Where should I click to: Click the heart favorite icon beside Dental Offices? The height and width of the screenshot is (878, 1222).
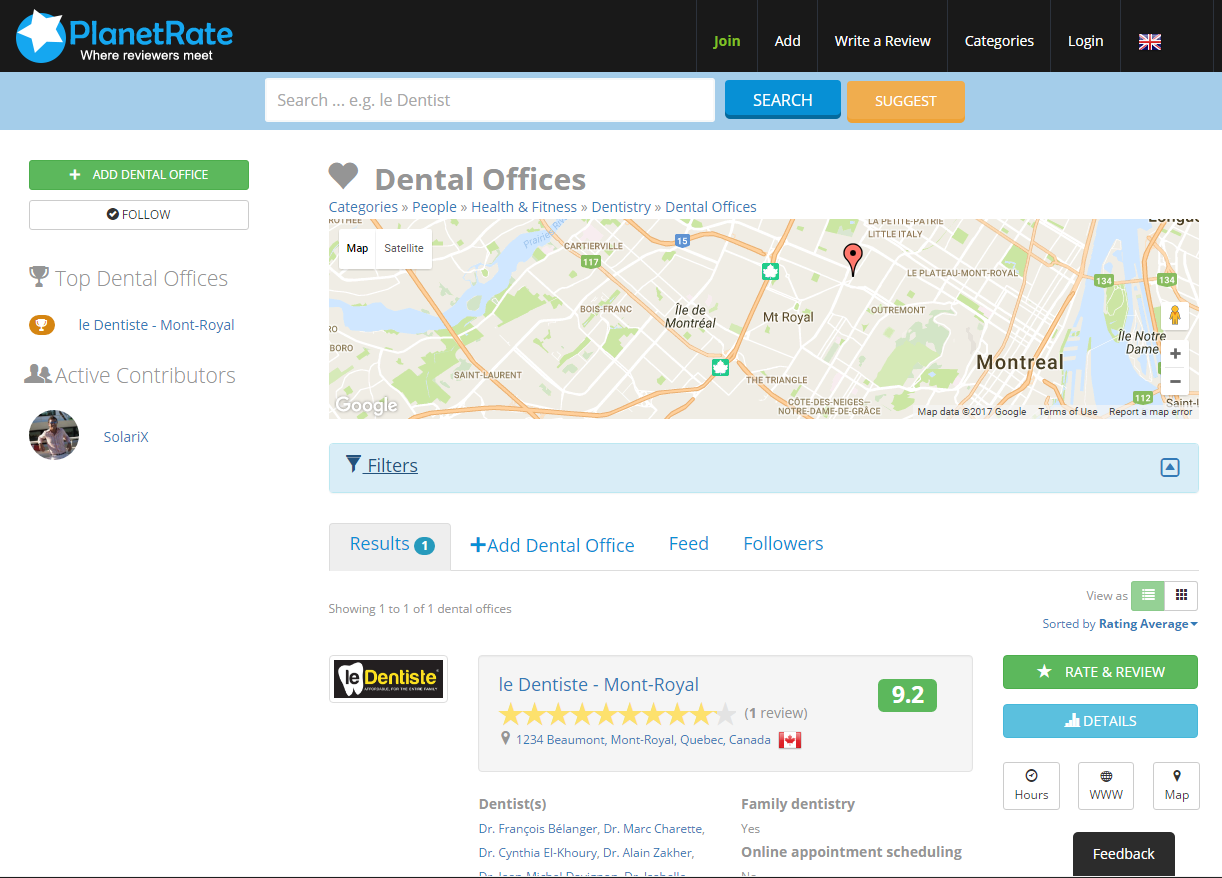coord(343,176)
